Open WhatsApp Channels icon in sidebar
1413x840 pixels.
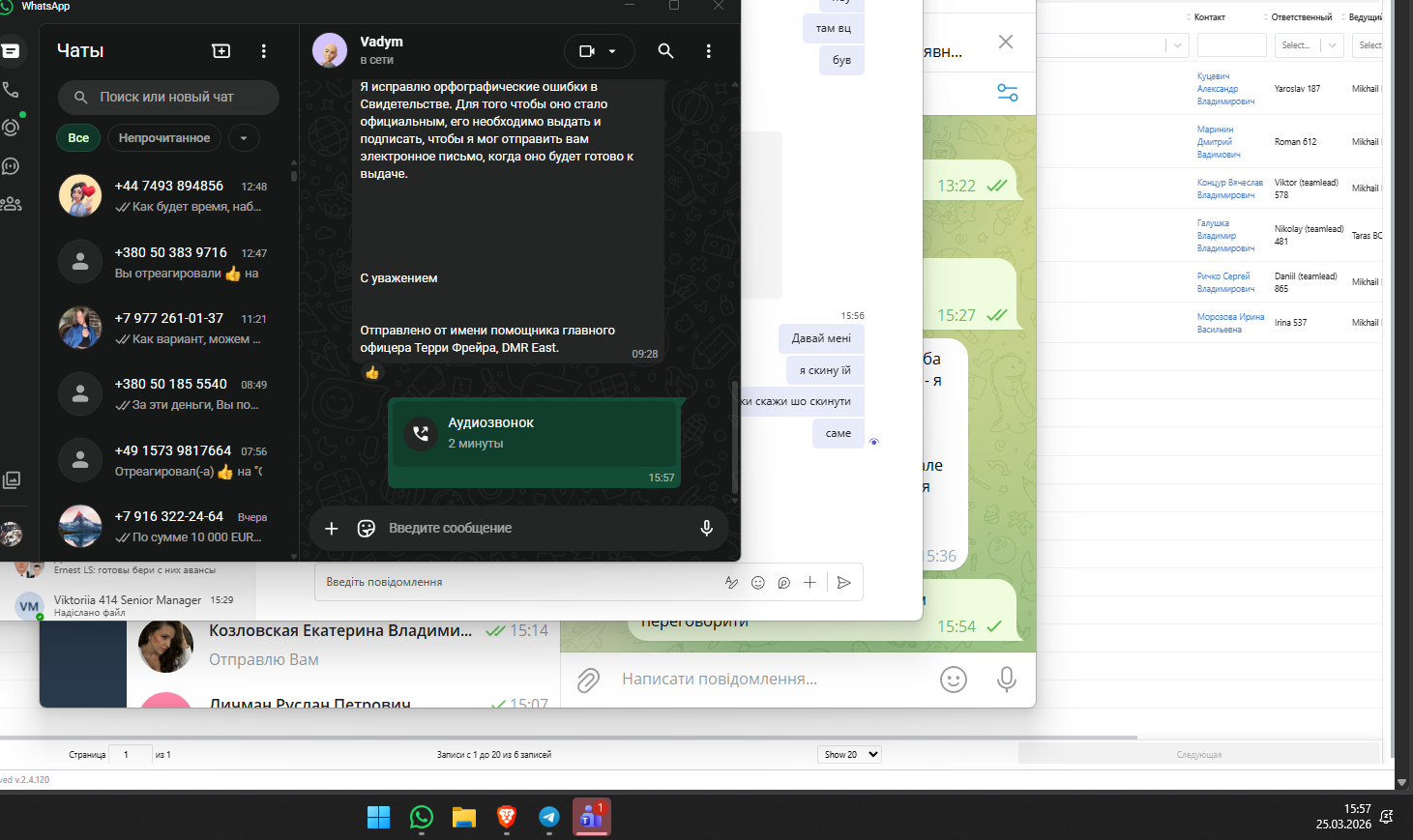click(11, 166)
